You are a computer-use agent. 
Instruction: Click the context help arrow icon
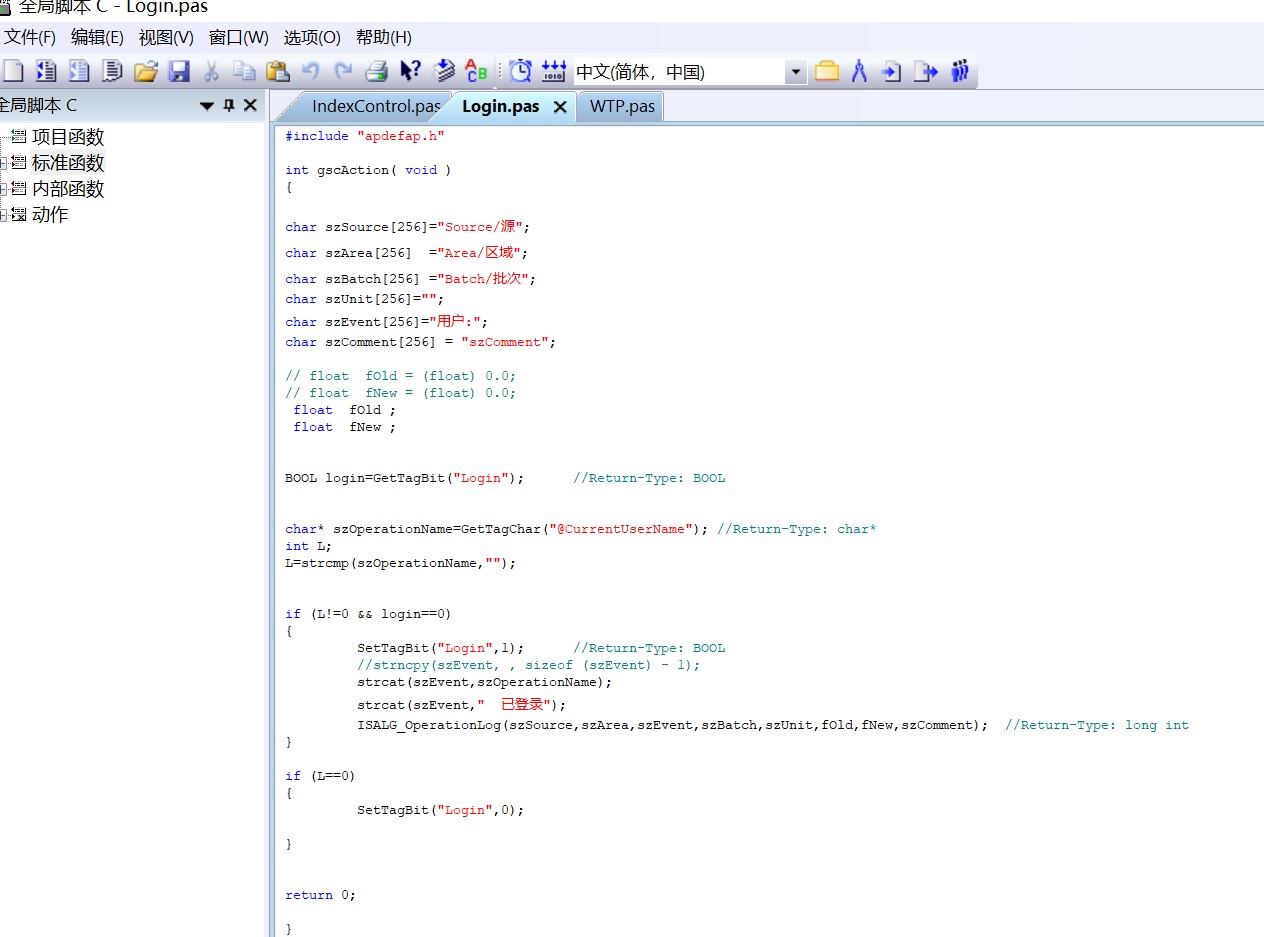pos(410,71)
